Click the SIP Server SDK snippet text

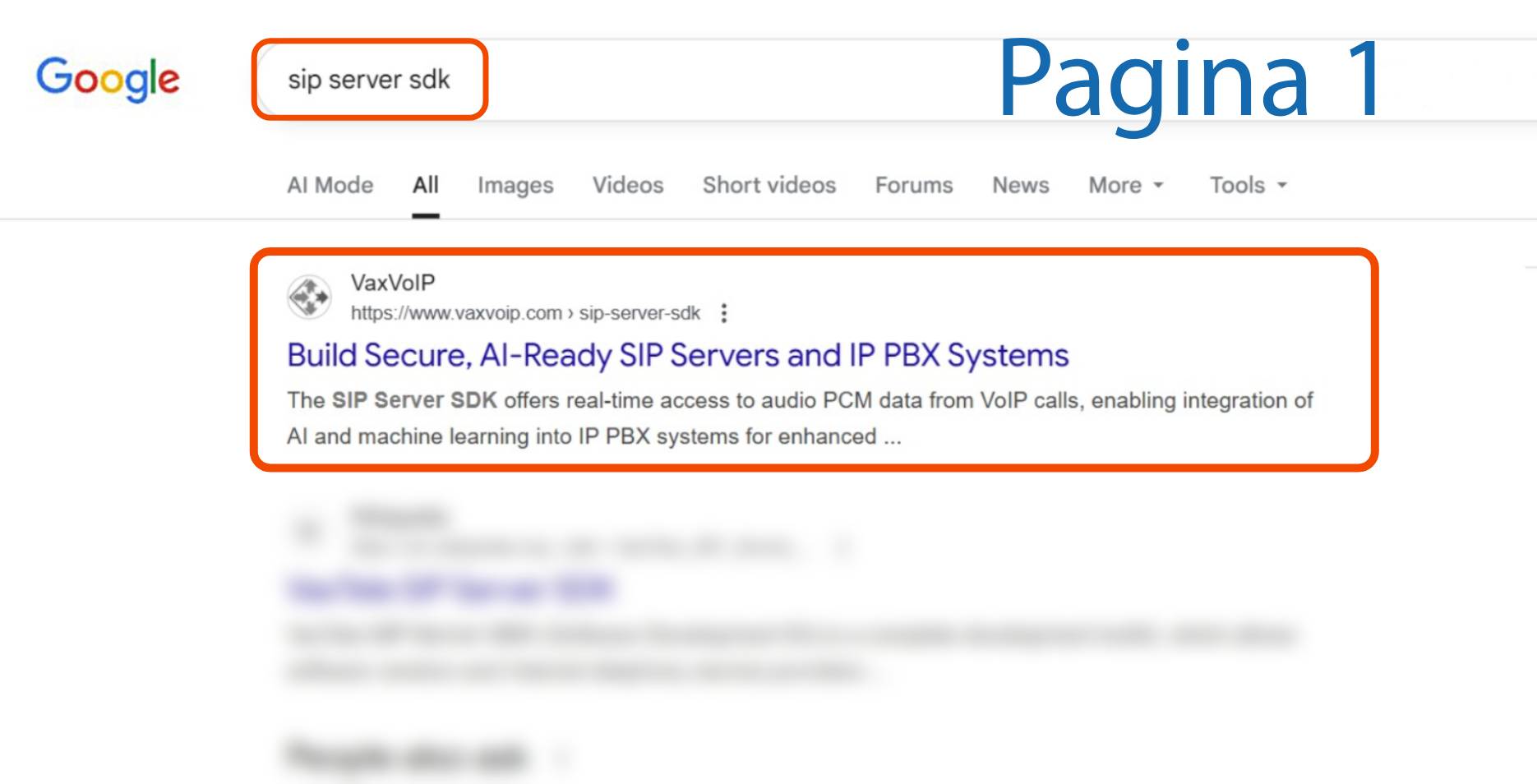(414, 400)
